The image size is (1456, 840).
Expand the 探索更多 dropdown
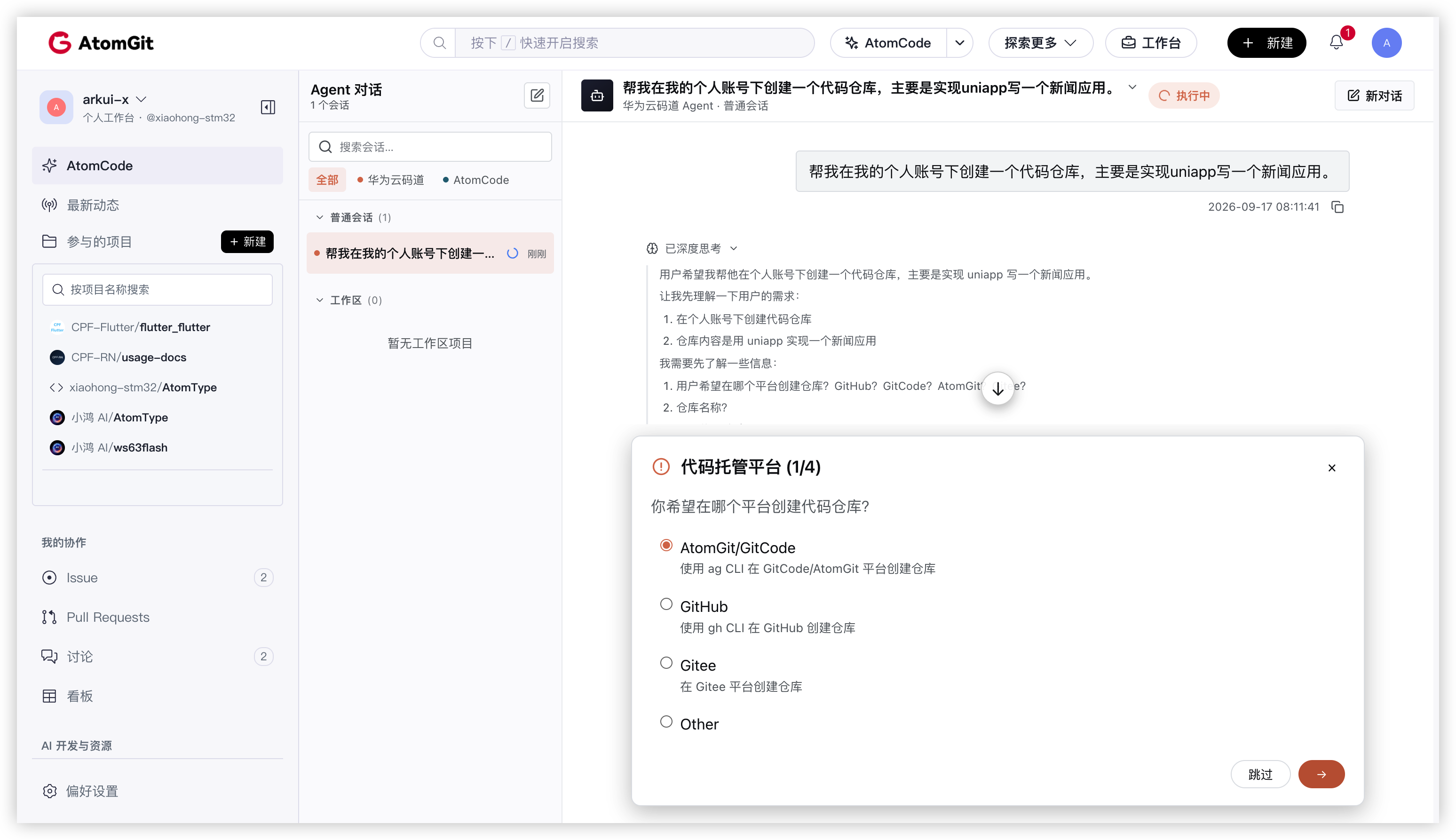click(1040, 43)
